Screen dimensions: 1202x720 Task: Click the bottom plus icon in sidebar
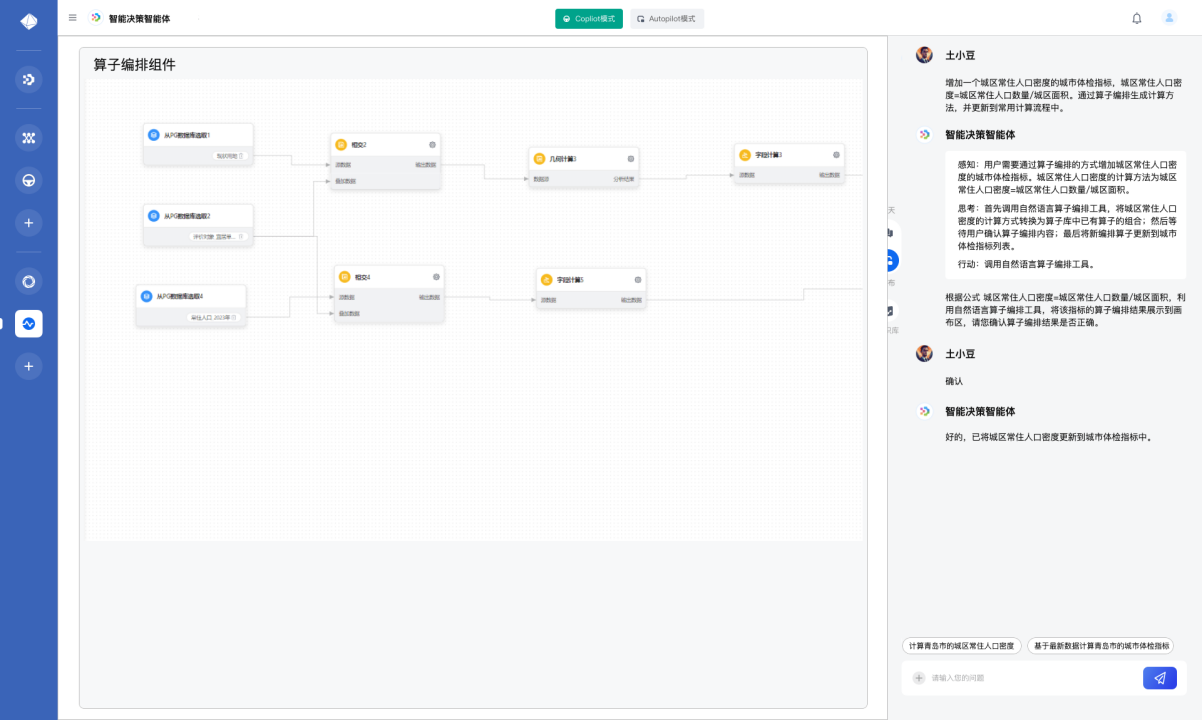[29, 366]
